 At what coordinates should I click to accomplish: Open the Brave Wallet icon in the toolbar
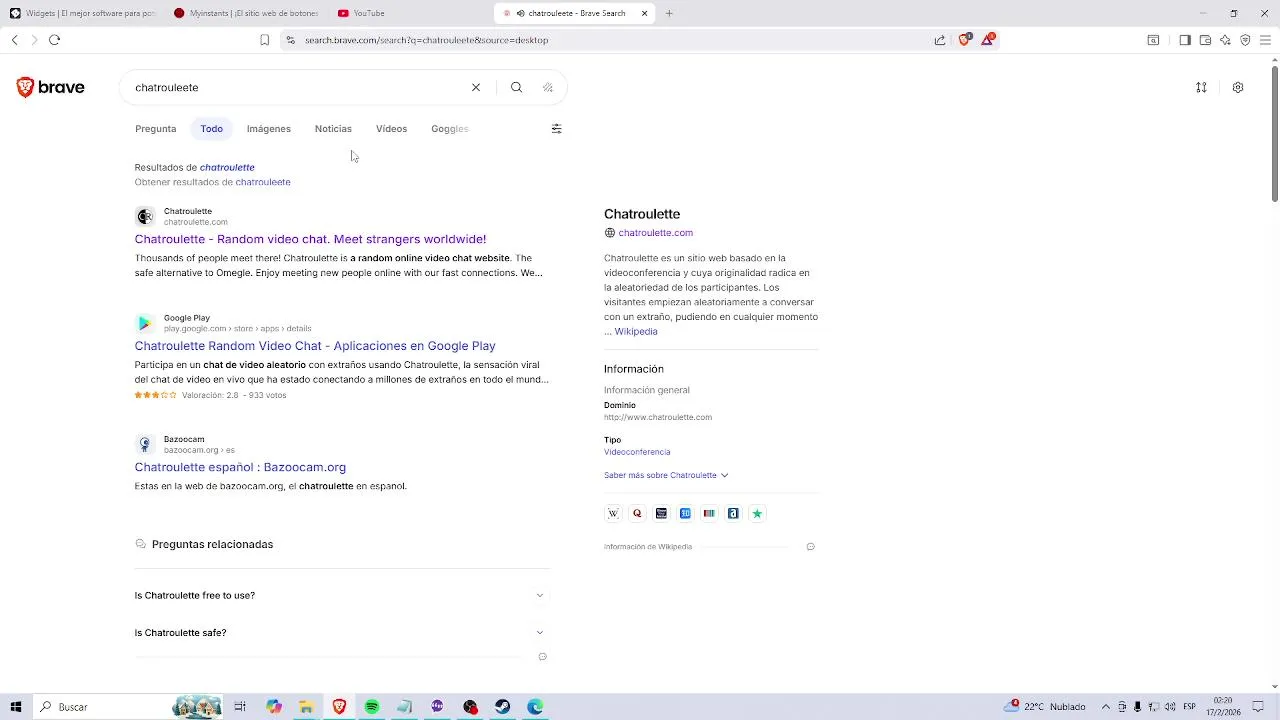pos(1205,40)
